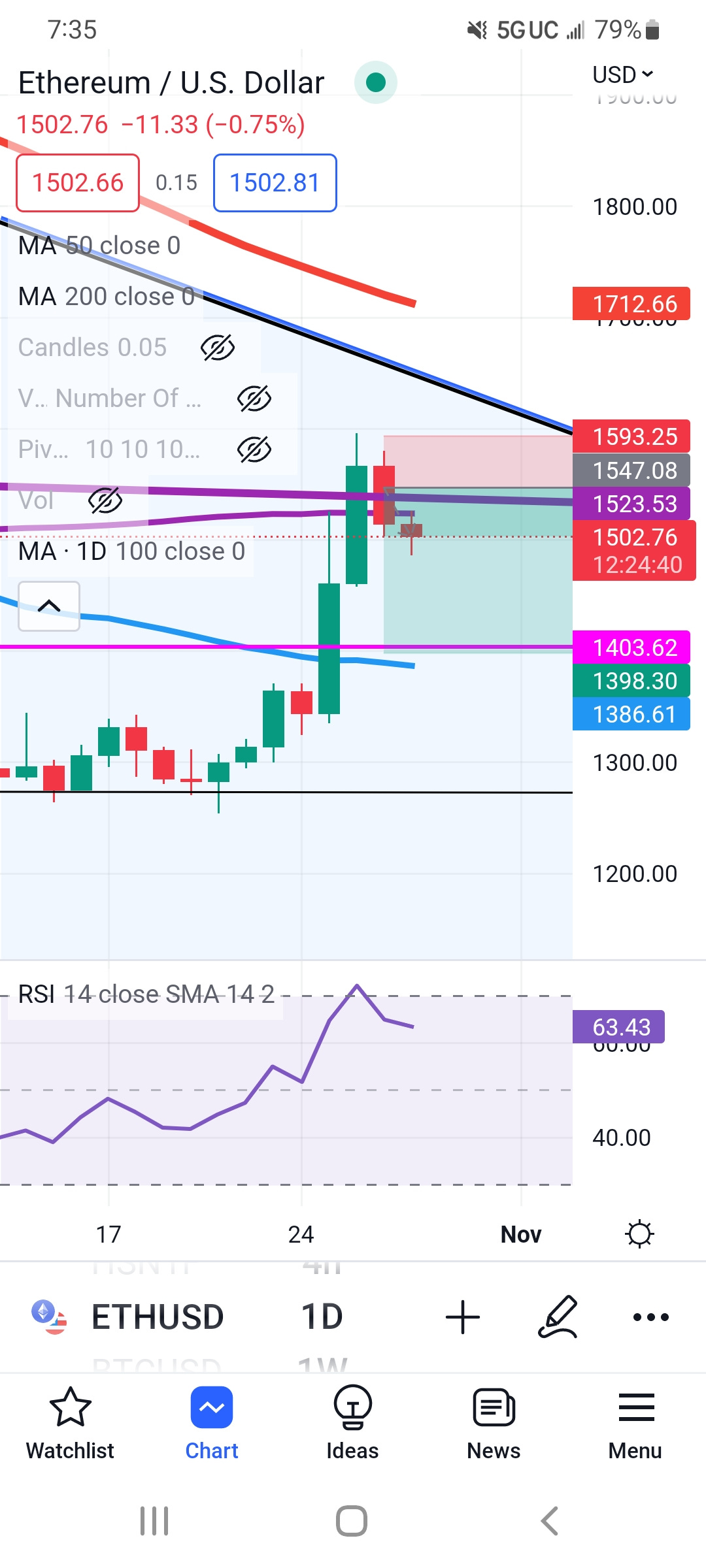
Task: Tap the plus add icon
Action: pos(463,1316)
